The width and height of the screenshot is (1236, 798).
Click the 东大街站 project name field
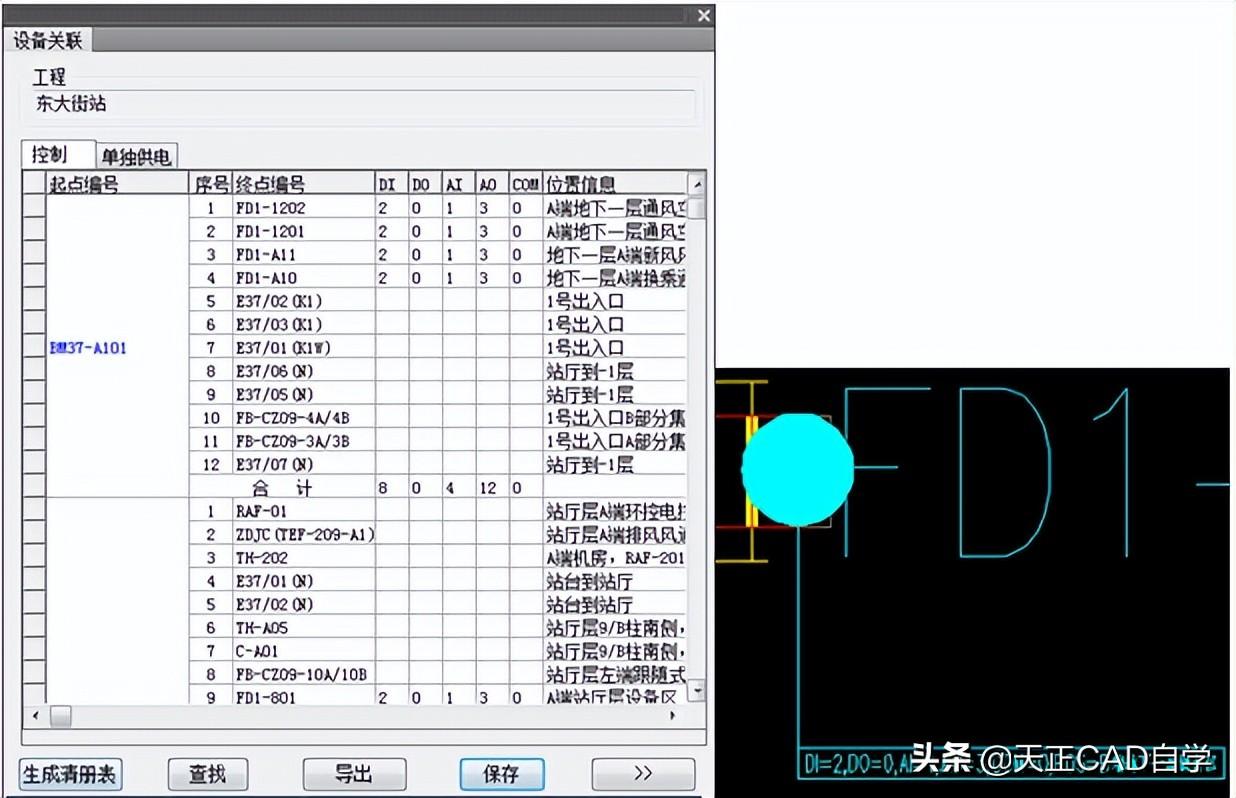[x=362, y=104]
